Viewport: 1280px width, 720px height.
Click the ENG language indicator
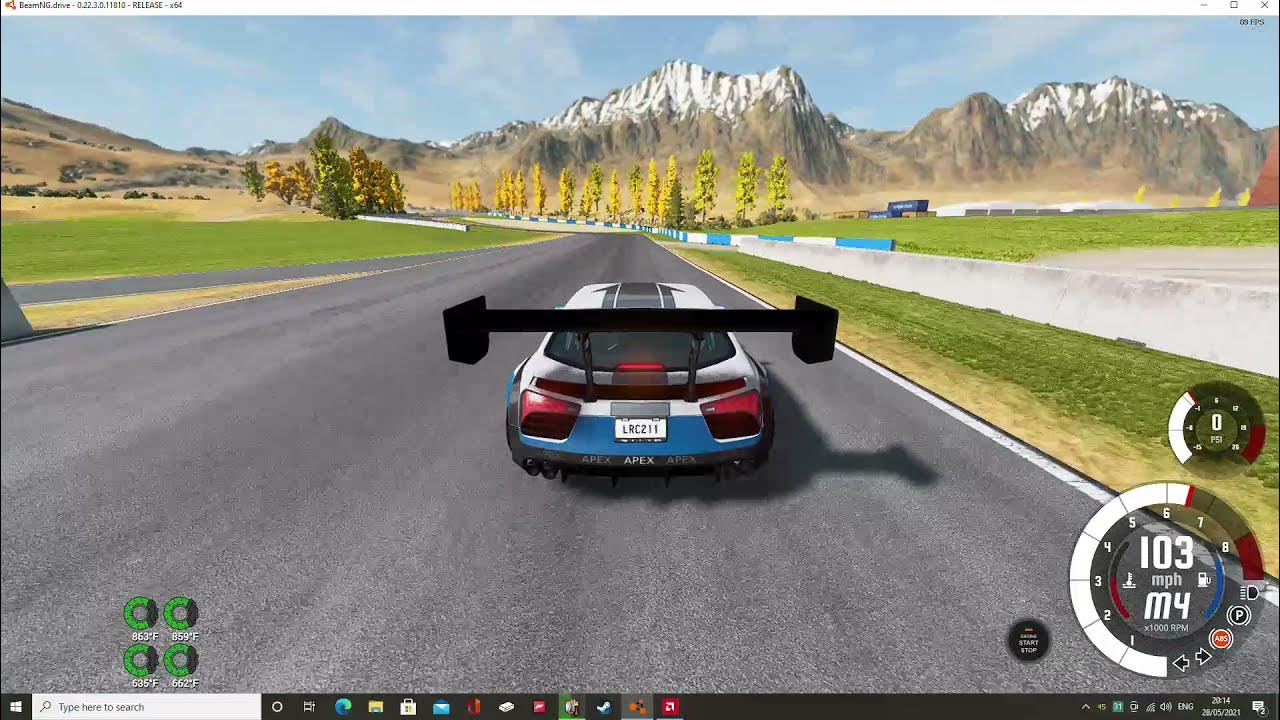pyautogui.click(x=1186, y=707)
